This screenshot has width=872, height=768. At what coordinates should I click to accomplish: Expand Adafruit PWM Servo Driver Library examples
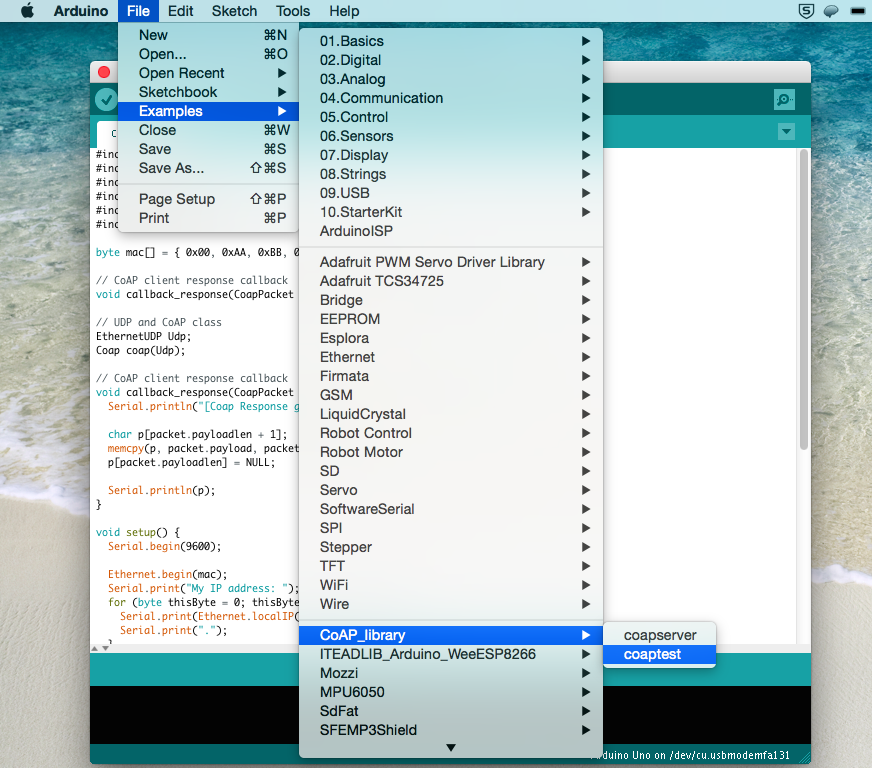tap(451, 262)
